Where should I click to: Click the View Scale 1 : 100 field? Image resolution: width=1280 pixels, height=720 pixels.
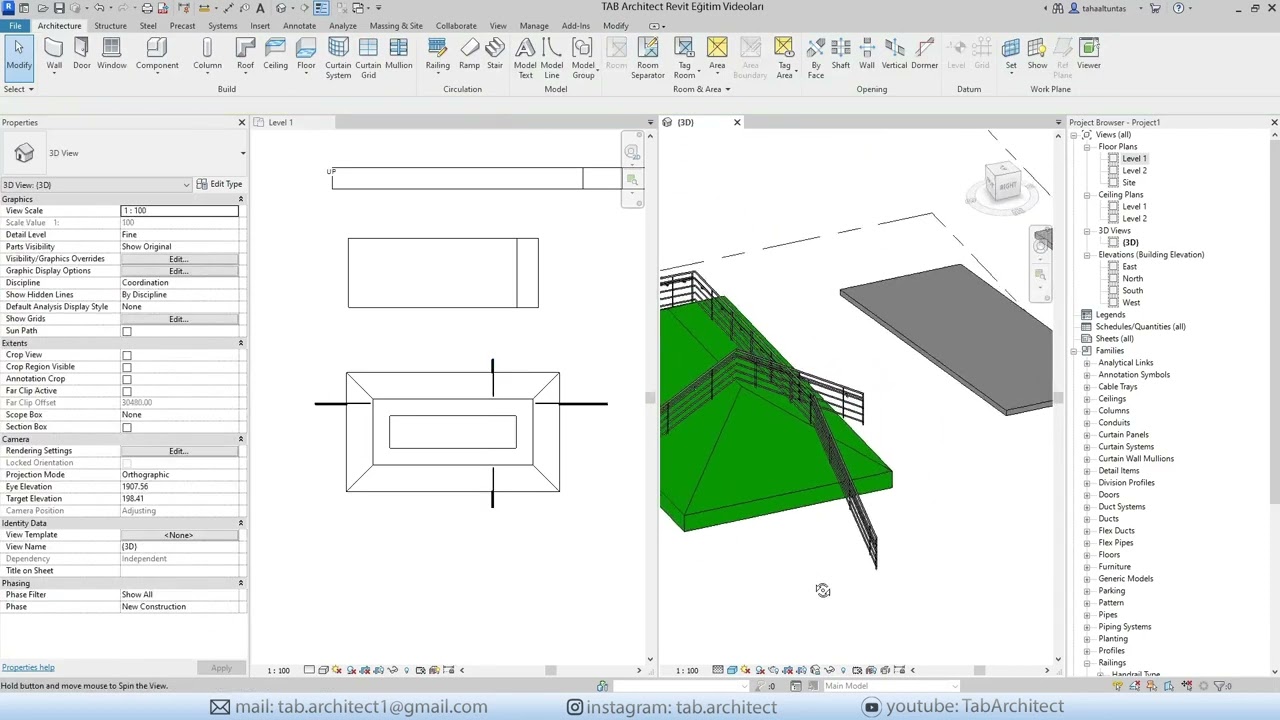179,211
